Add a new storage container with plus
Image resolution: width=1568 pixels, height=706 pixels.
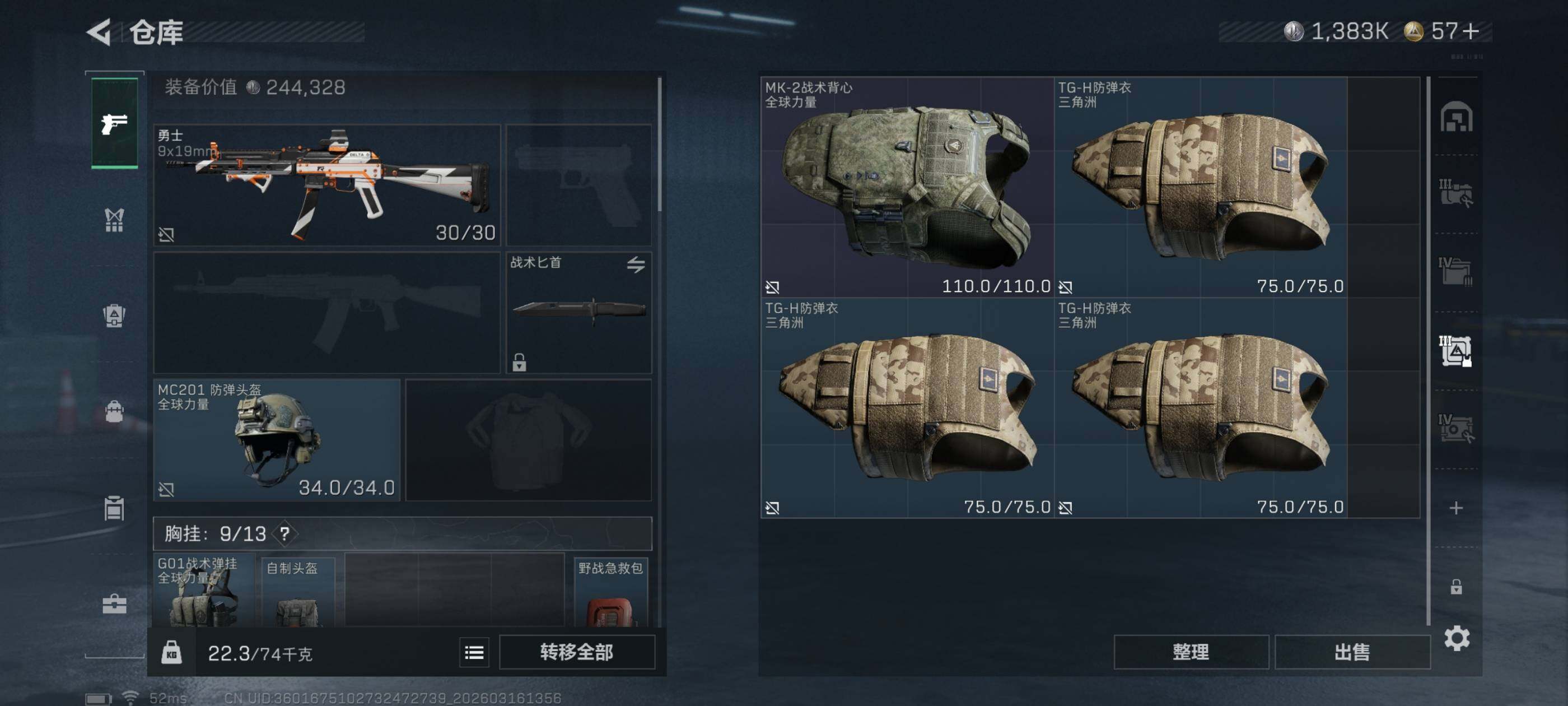point(1456,508)
